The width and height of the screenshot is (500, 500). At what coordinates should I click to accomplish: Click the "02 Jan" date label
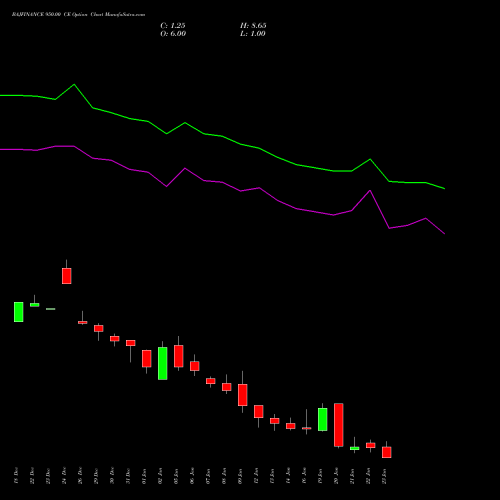pos(160,476)
